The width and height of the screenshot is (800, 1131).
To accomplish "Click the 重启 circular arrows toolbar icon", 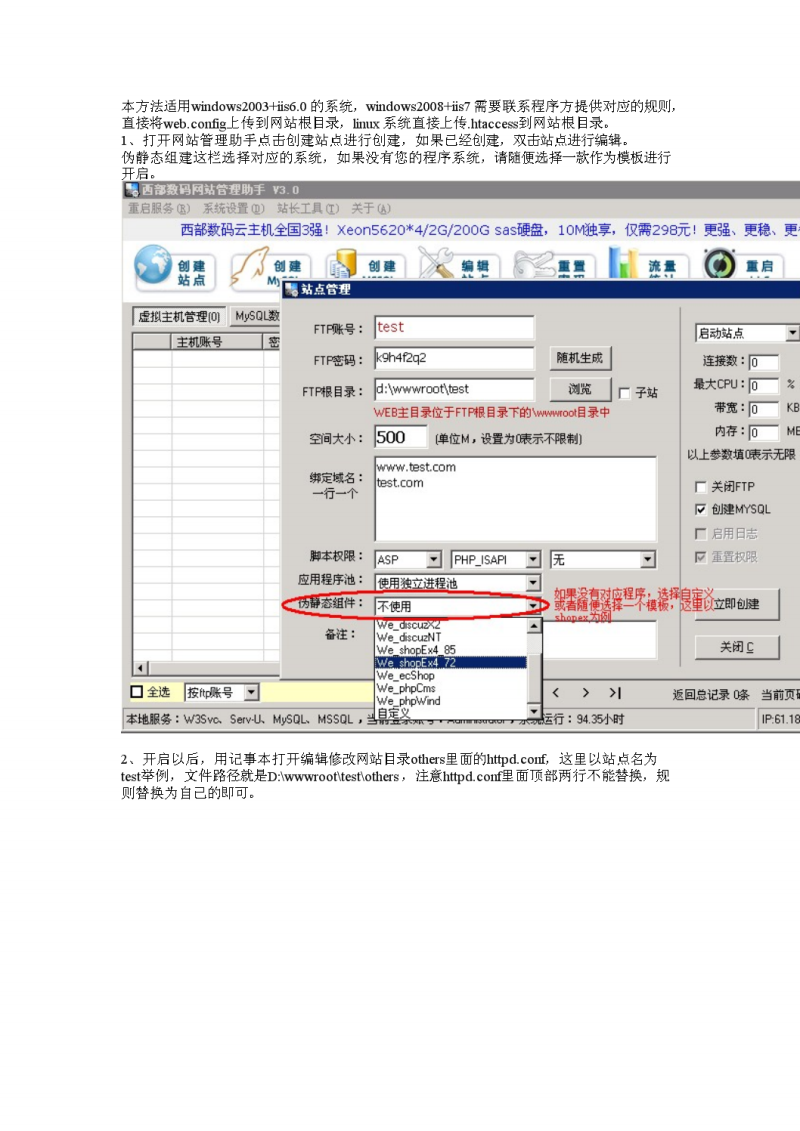I will pyautogui.click(x=719, y=265).
